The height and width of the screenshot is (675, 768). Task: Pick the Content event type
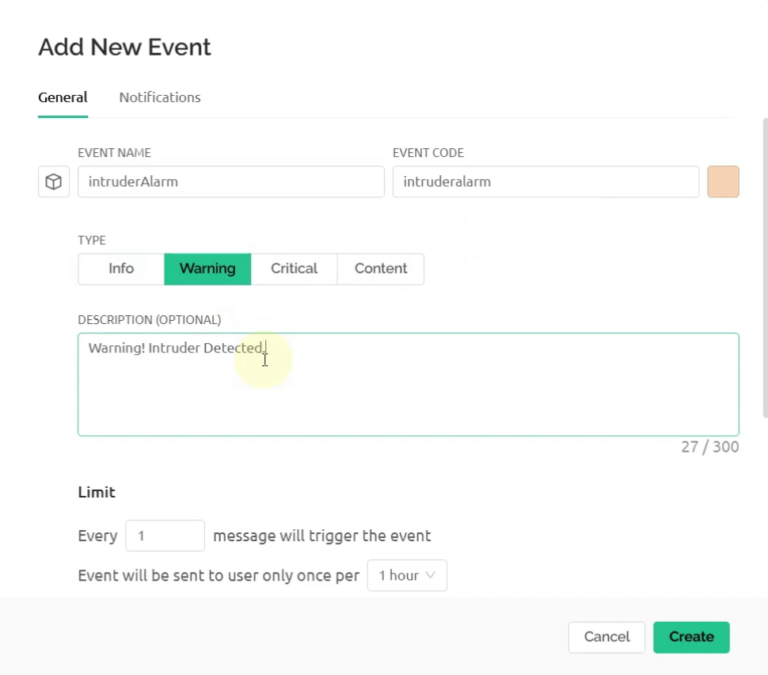point(380,268)
